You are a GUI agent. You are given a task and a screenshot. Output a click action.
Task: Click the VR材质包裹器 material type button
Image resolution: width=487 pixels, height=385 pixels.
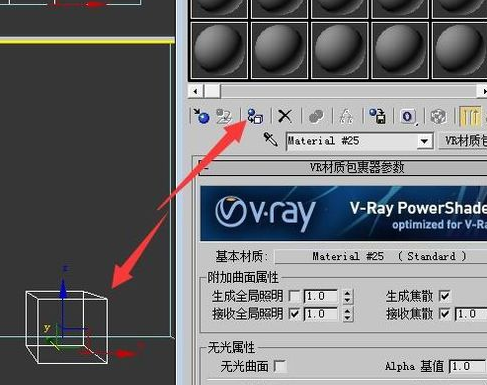[464, 141]
